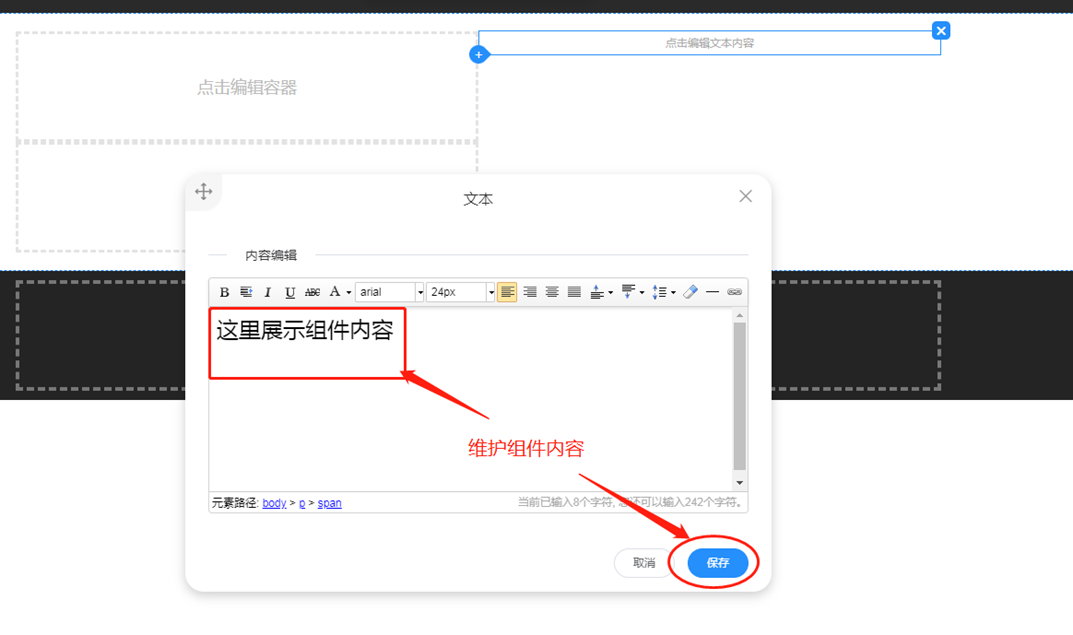Click the 取消 cancel button

point(644,563)
